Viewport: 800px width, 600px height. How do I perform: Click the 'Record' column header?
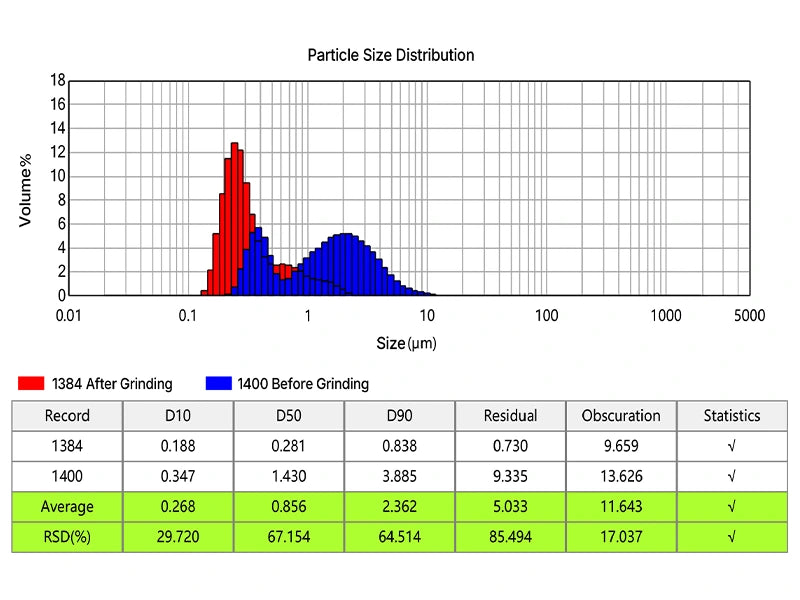(x=67, y=416)
